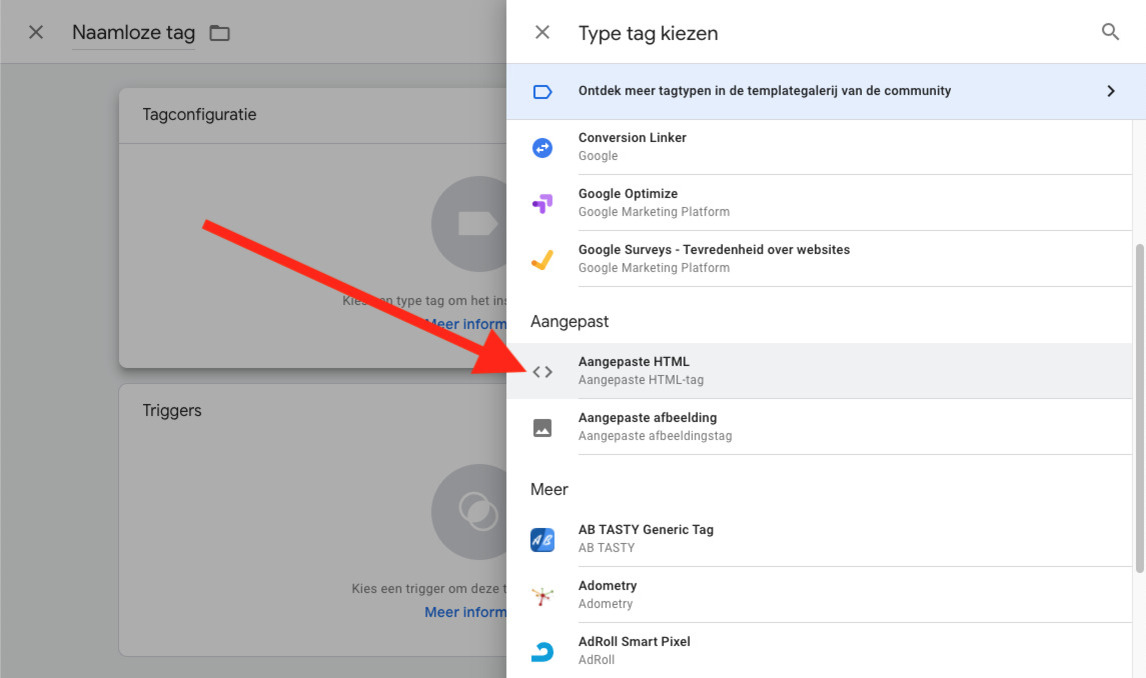1146x678 pixels.
Task: Click the Aangepaste HTML code brackets icon
Action: point(542,372)
